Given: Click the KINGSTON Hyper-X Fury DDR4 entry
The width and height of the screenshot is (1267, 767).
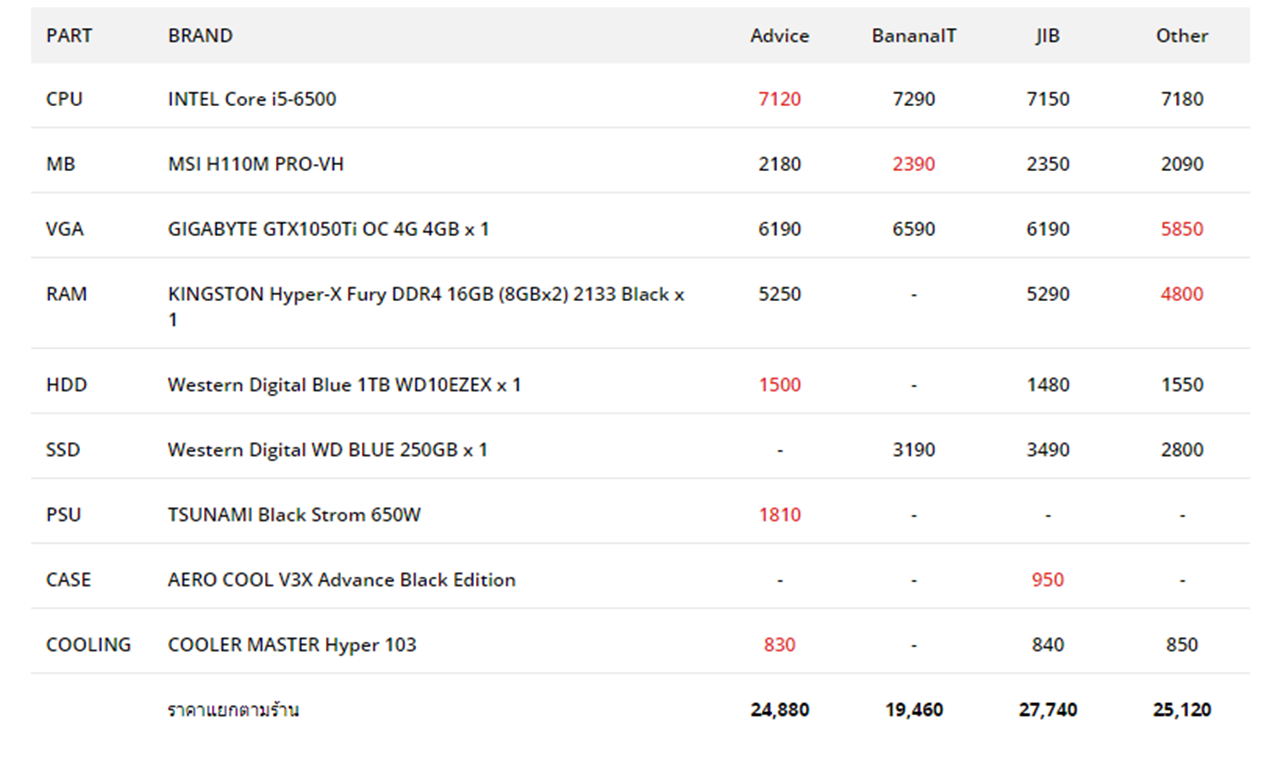Looking at the screenshot, I should point(426,295).
